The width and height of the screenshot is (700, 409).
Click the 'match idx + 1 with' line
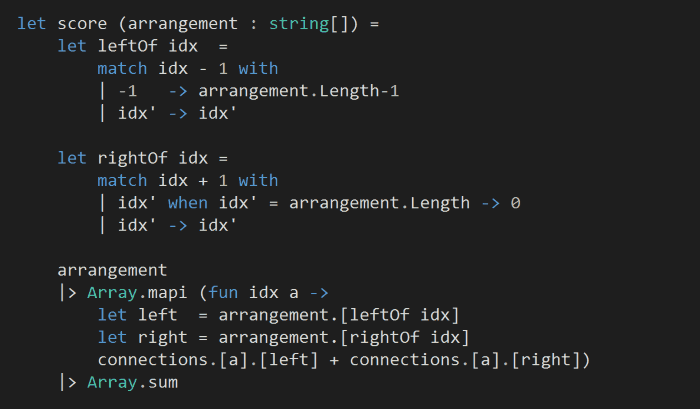click(x=187, y=181)
